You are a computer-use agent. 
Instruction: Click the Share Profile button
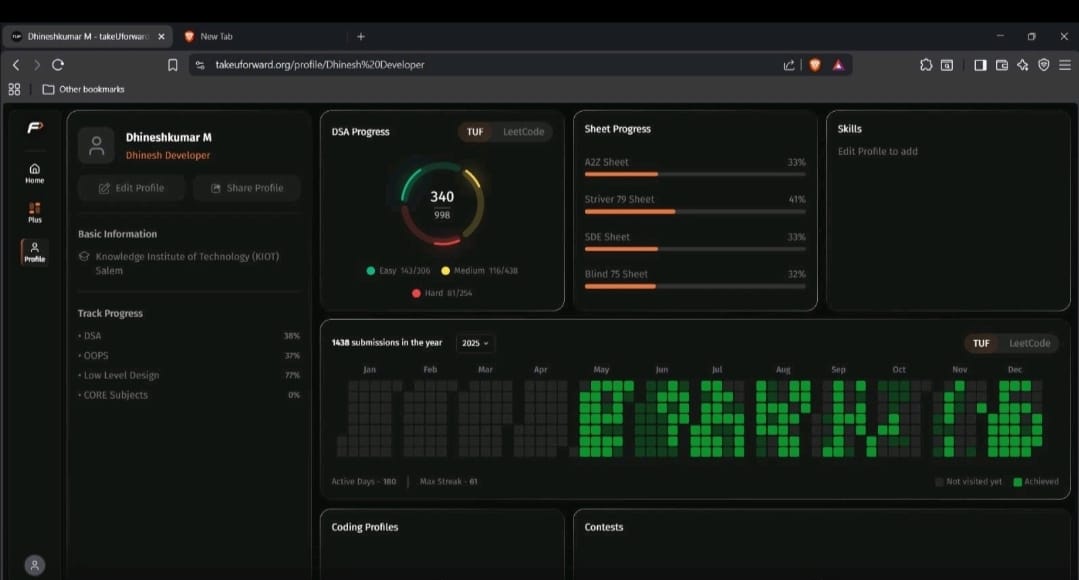(x=246, y=188)
